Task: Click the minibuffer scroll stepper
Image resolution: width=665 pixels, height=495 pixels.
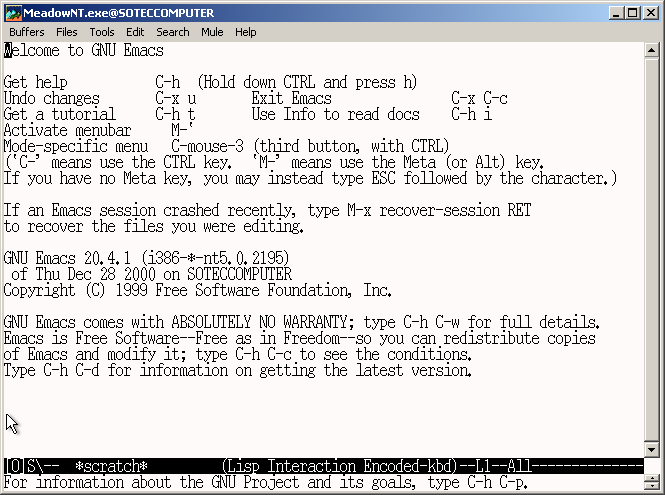Action: [651, 482]
